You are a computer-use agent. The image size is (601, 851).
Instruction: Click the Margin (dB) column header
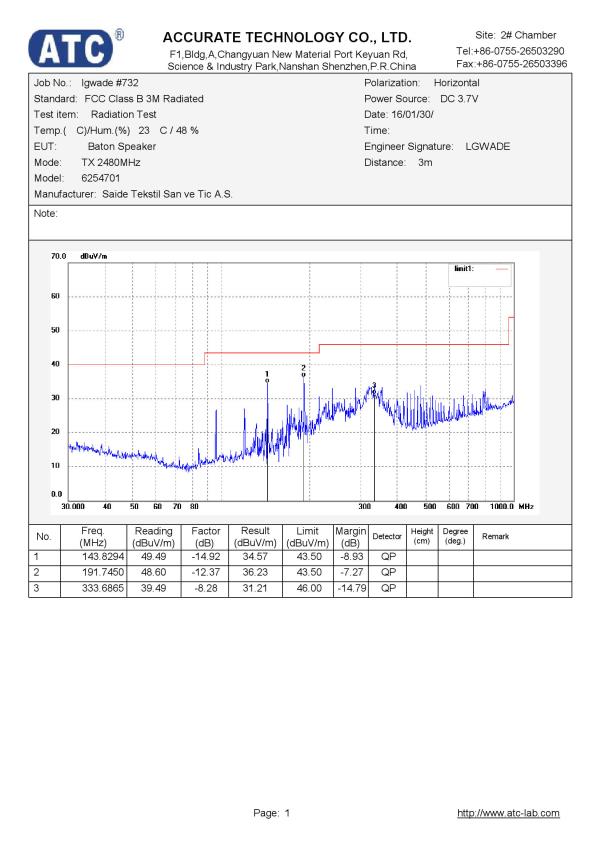click(351, 537)
